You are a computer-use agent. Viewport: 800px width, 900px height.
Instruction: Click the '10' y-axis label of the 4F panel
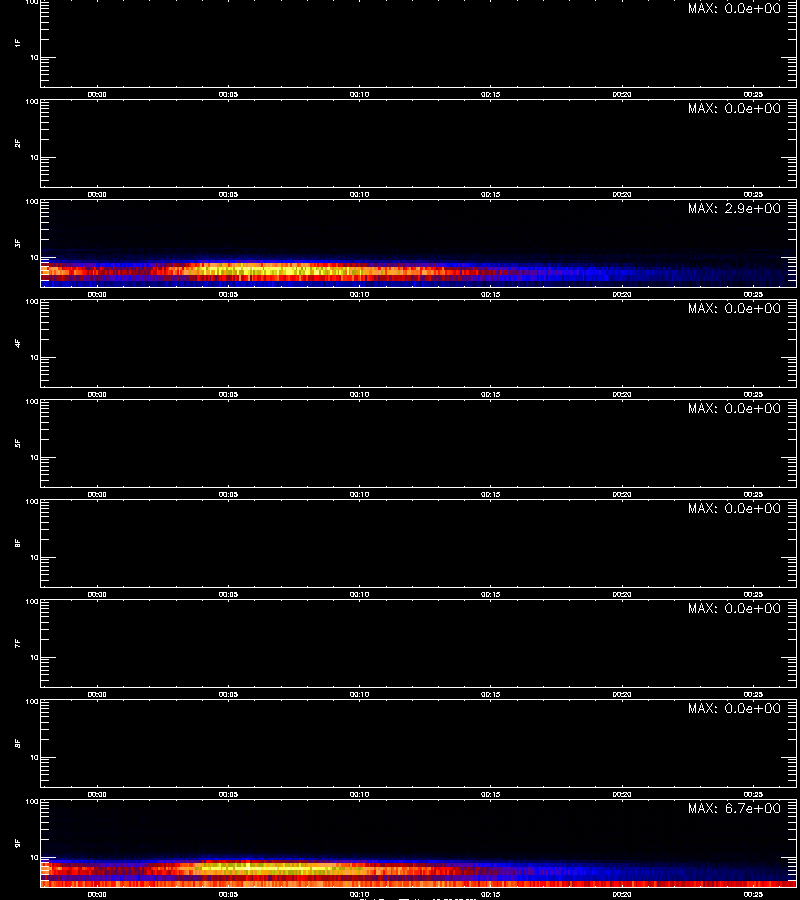click(34, 358)
